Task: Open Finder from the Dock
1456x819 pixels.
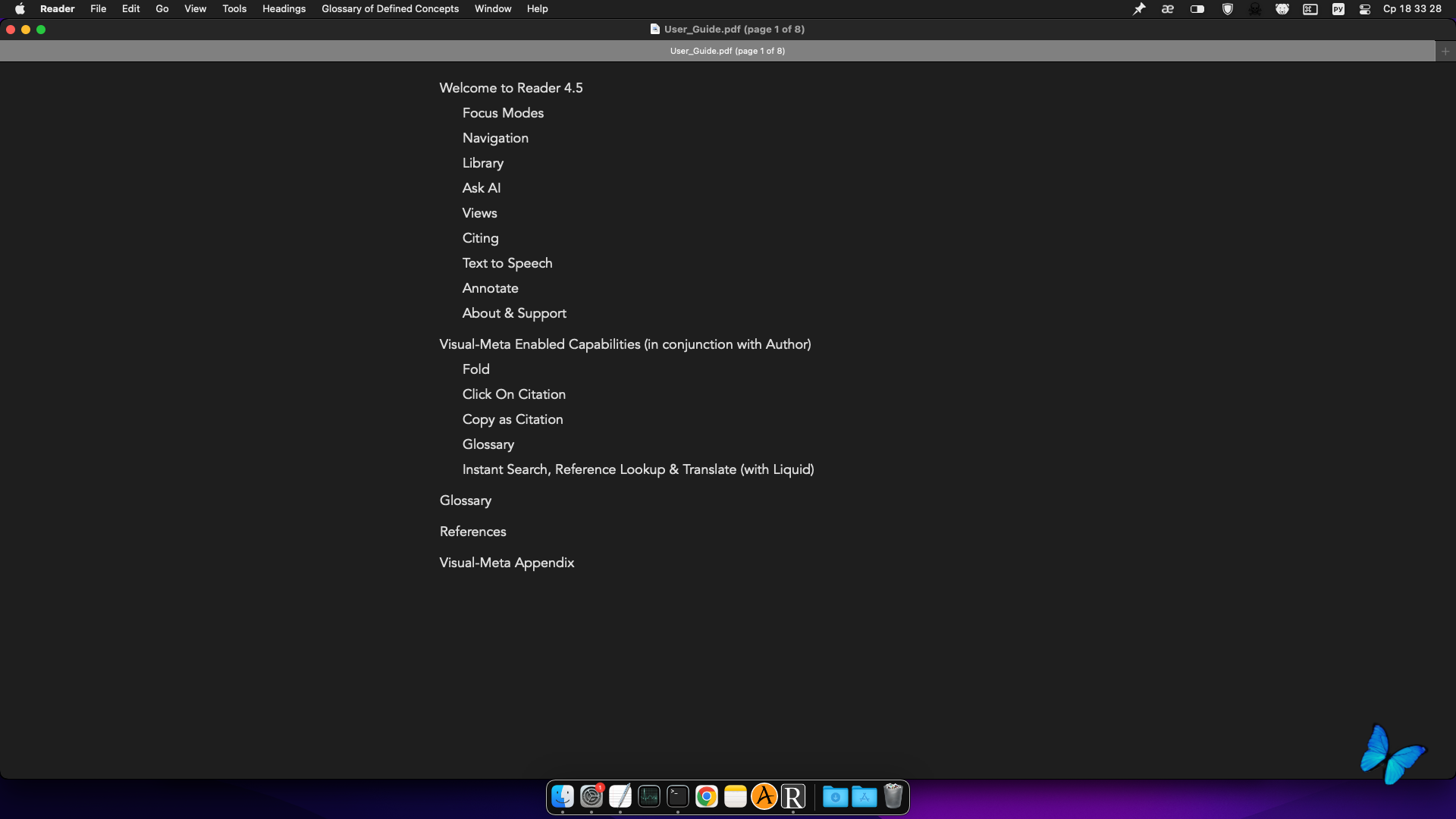Action: (563, 796)
